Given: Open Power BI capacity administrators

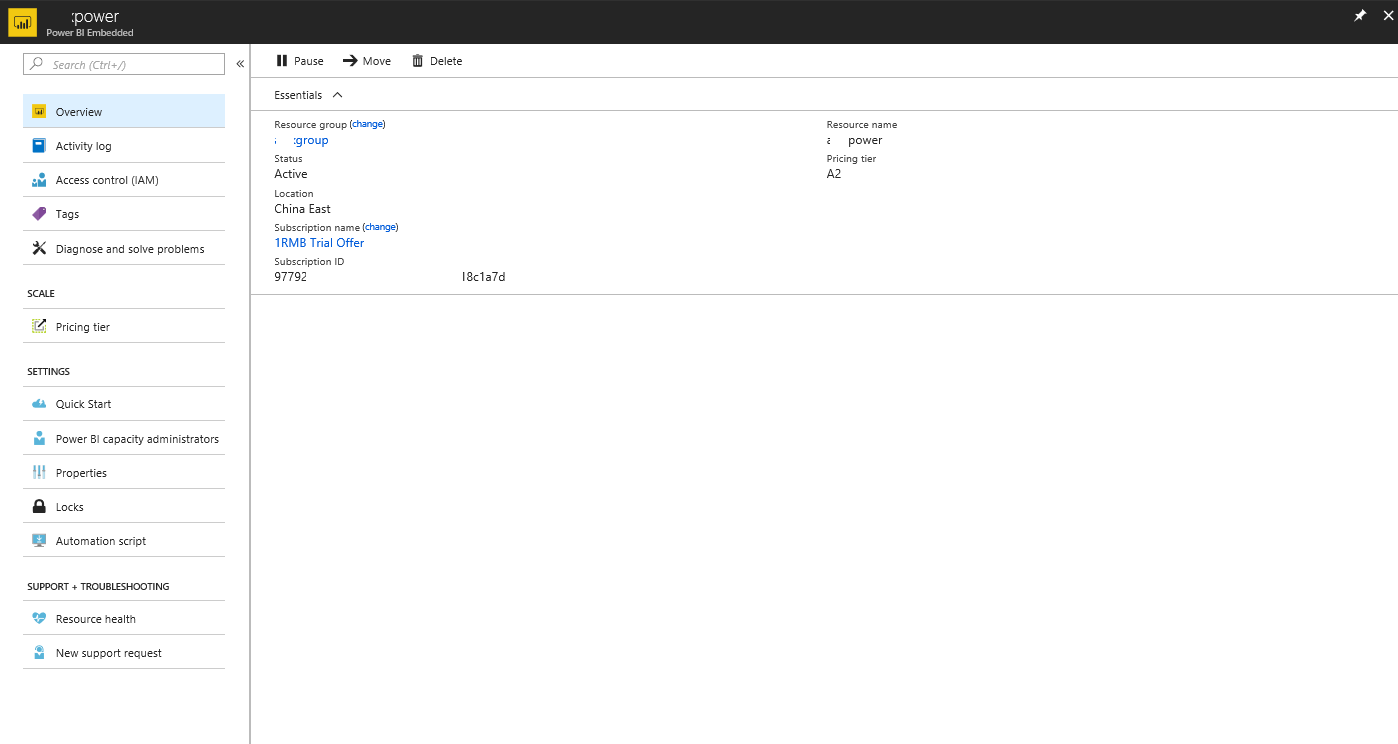Looking at the screenshot, I should [137, 439].
